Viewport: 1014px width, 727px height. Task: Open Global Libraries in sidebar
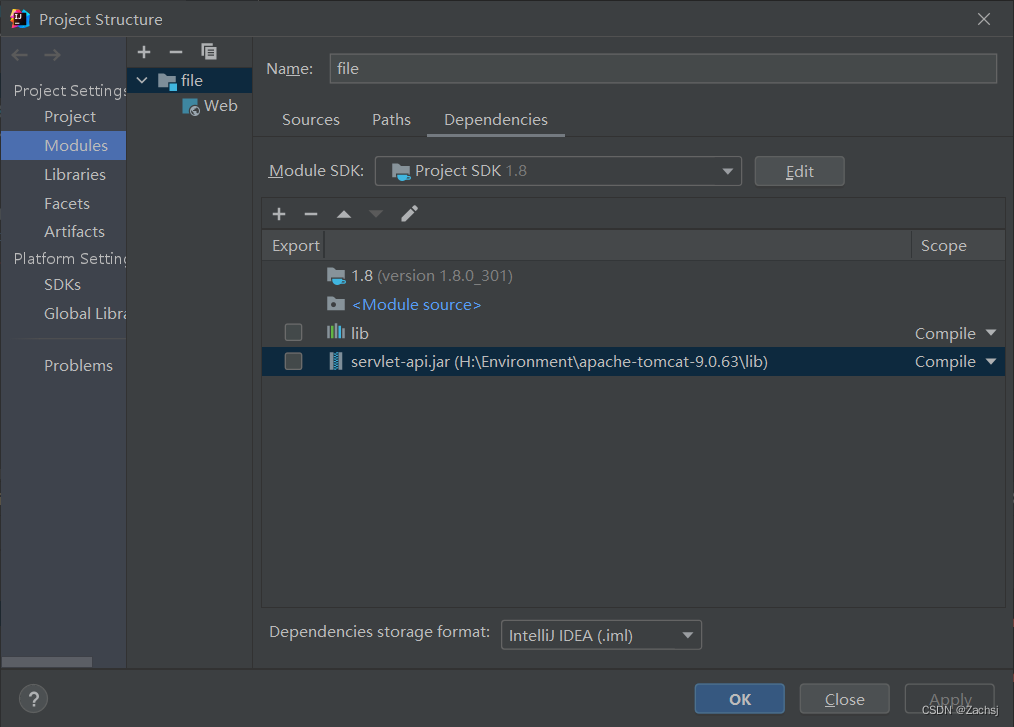point(85,314)
